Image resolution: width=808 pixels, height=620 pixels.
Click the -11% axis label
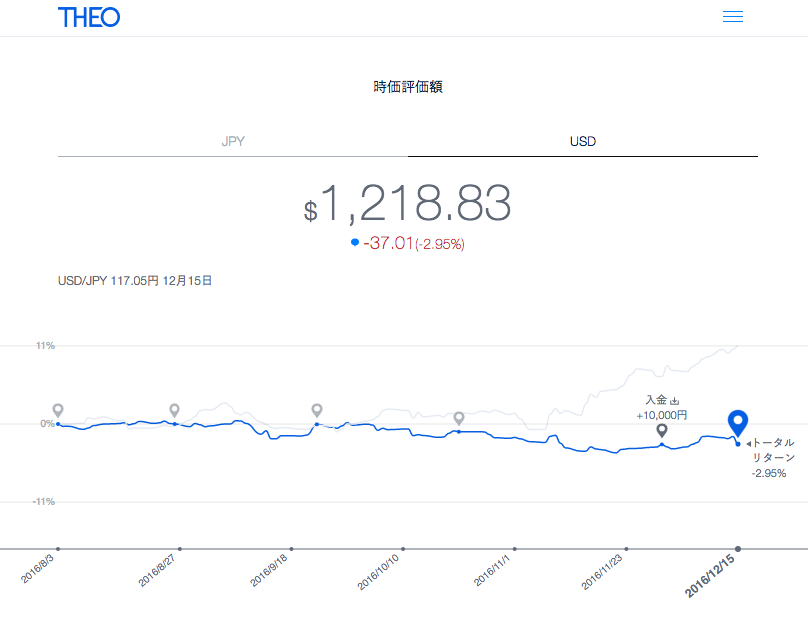44,502
